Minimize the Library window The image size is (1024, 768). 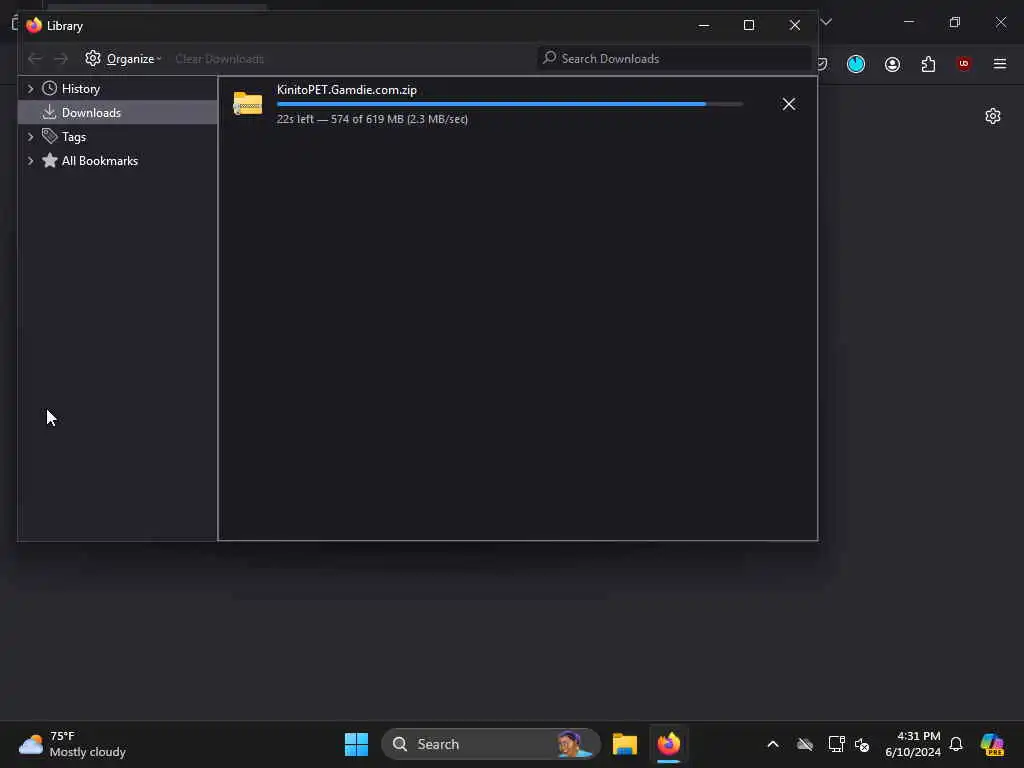[x=704, y=25]
